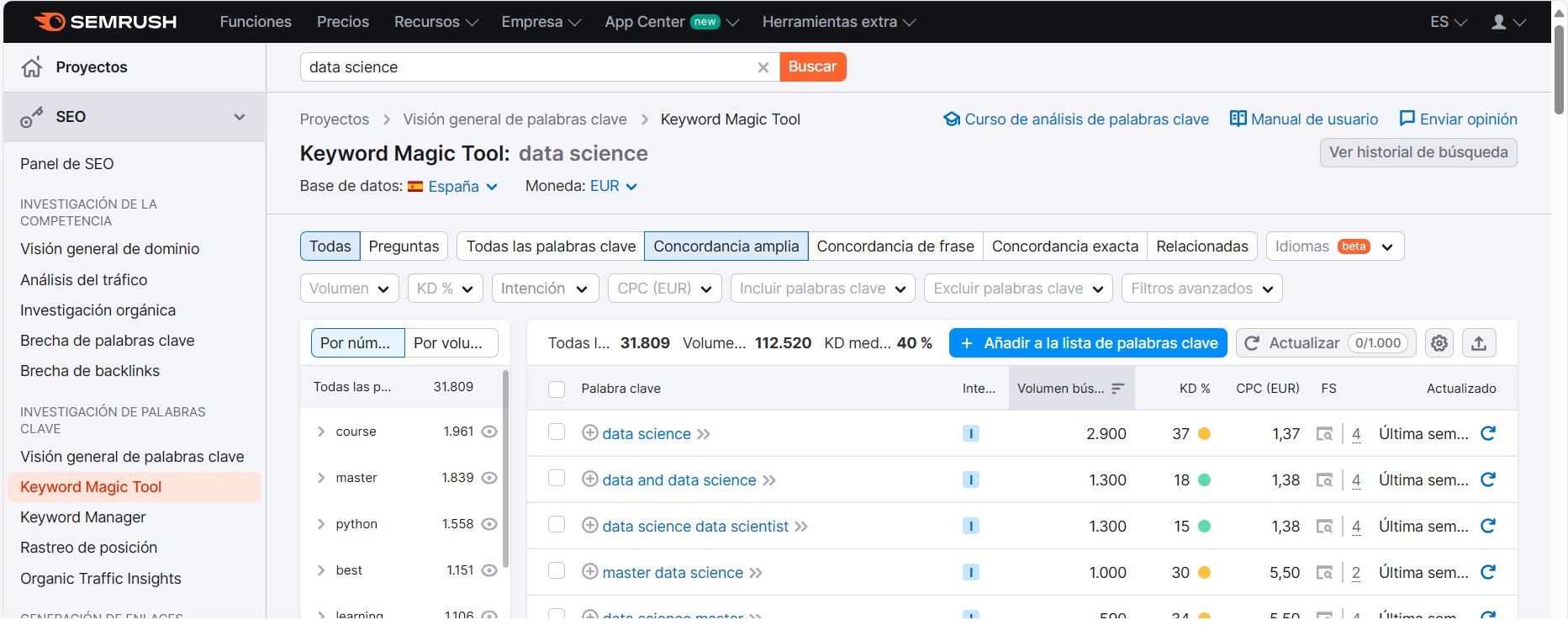Open the KD % filter dropdown
This screenshot has width=1568, height=641.
tap(446, 289)
